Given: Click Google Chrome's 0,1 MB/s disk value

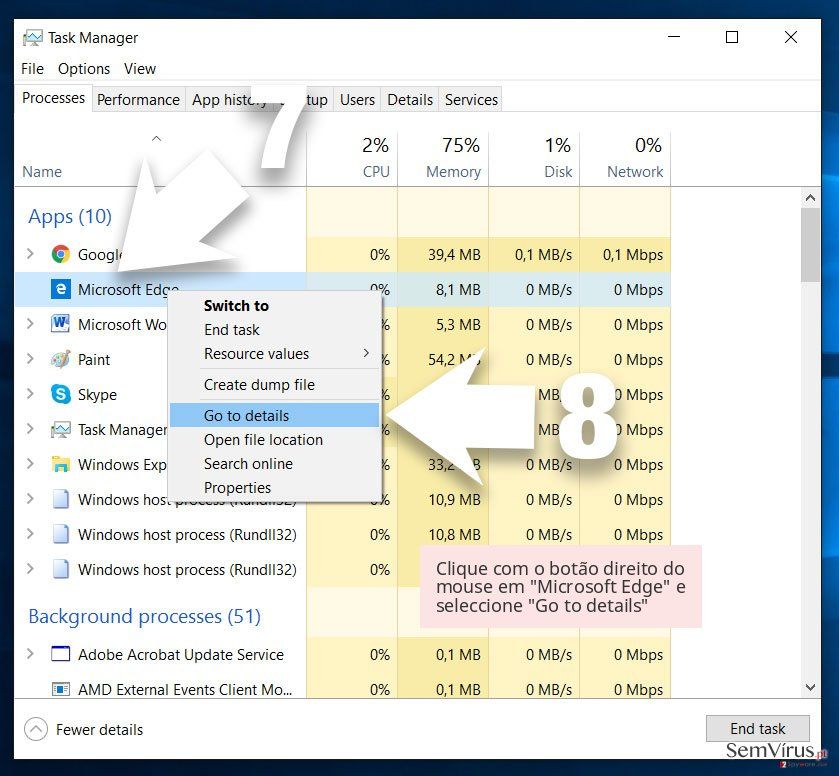Looking at the screenshot, I should tap(543, 255).
